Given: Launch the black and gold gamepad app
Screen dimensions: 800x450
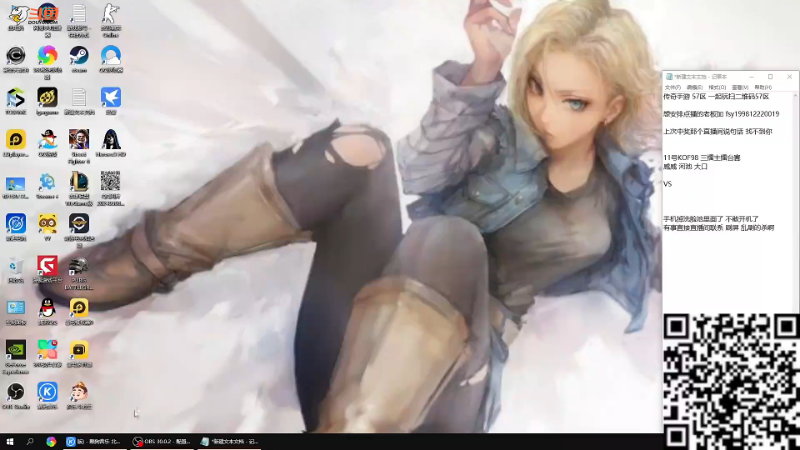Looking at the screenshot, I should click(47, 97).
